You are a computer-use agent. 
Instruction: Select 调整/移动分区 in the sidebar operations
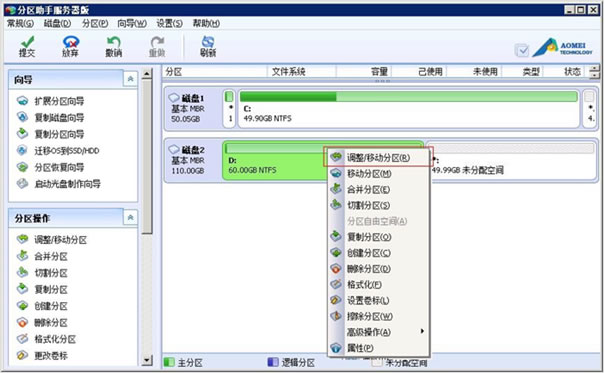(52, 240)
